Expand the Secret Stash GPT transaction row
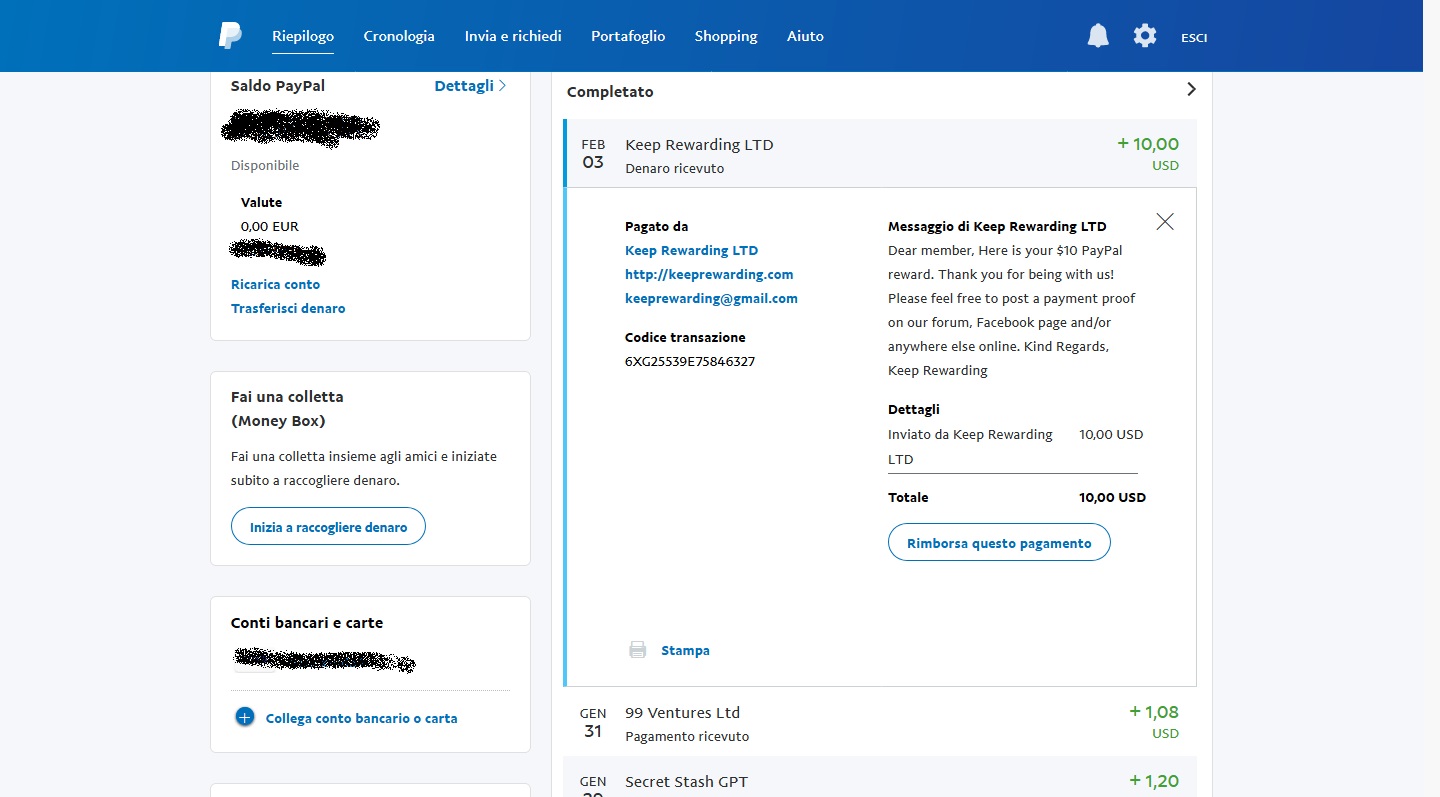 coord(880,777)
